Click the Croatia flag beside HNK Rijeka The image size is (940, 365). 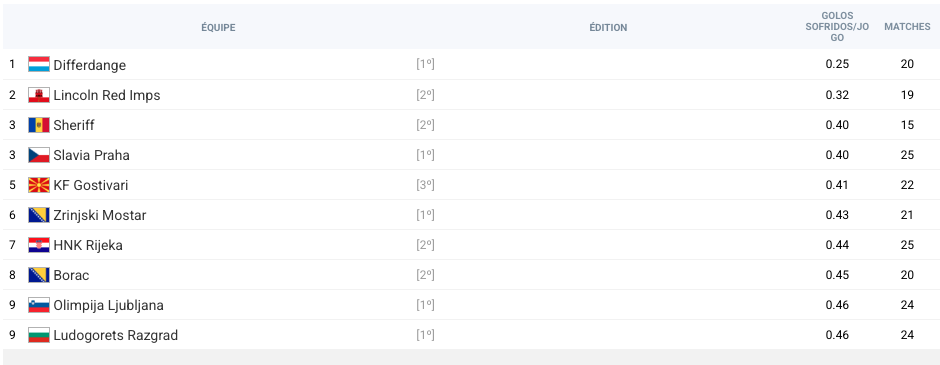(x=39, y=245)
